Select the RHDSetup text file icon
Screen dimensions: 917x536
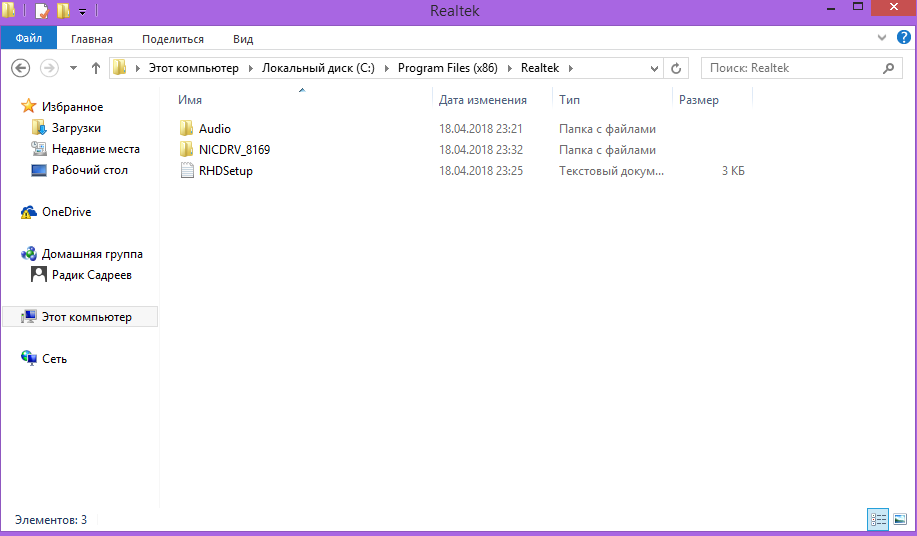(187, 171)
